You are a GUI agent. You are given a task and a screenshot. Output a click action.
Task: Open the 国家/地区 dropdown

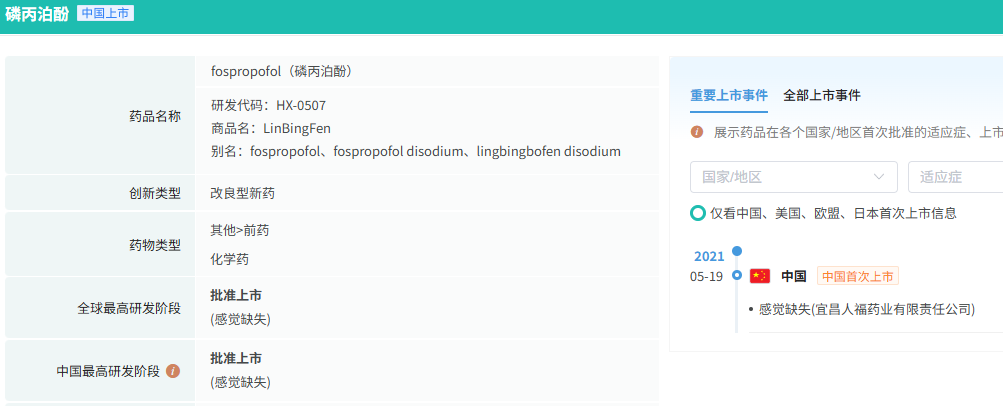tap(793, 177)
